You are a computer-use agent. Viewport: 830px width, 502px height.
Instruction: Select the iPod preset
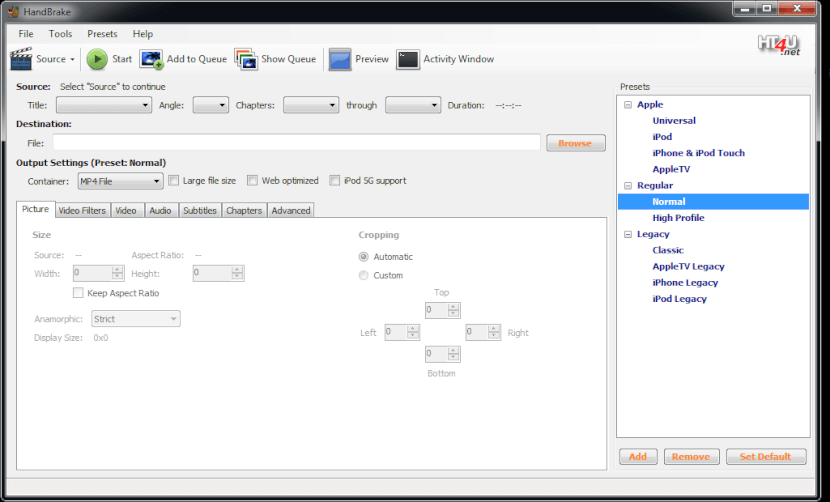tap(662, 137)
